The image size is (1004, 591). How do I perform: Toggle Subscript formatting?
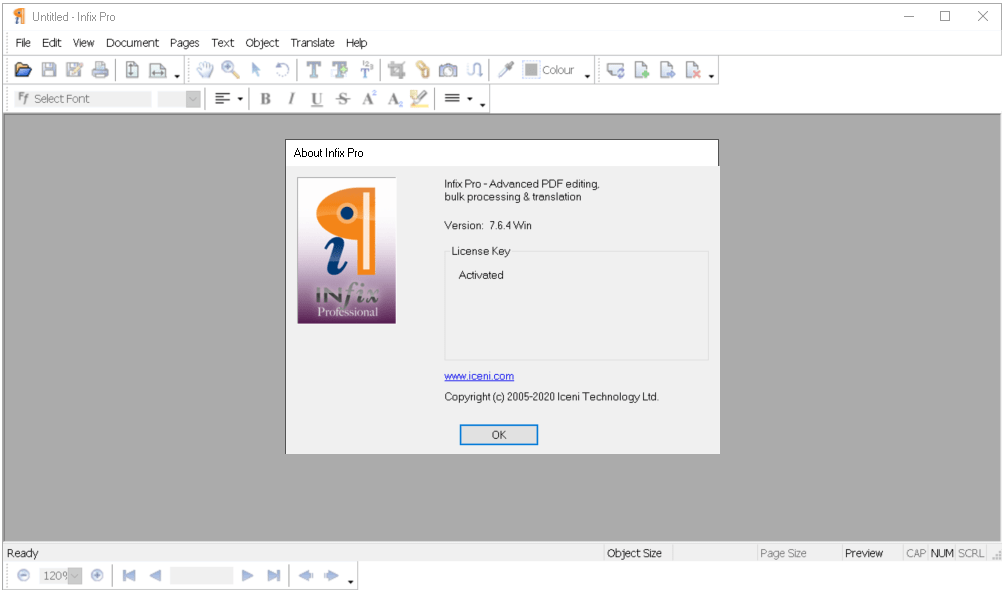394,99
